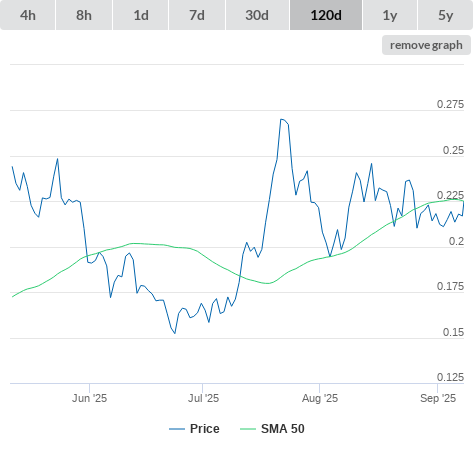The width and height of the screenshot is (474, 455).
Task: Click the Aug '25 x-axis label
Action: pos(320,398)
